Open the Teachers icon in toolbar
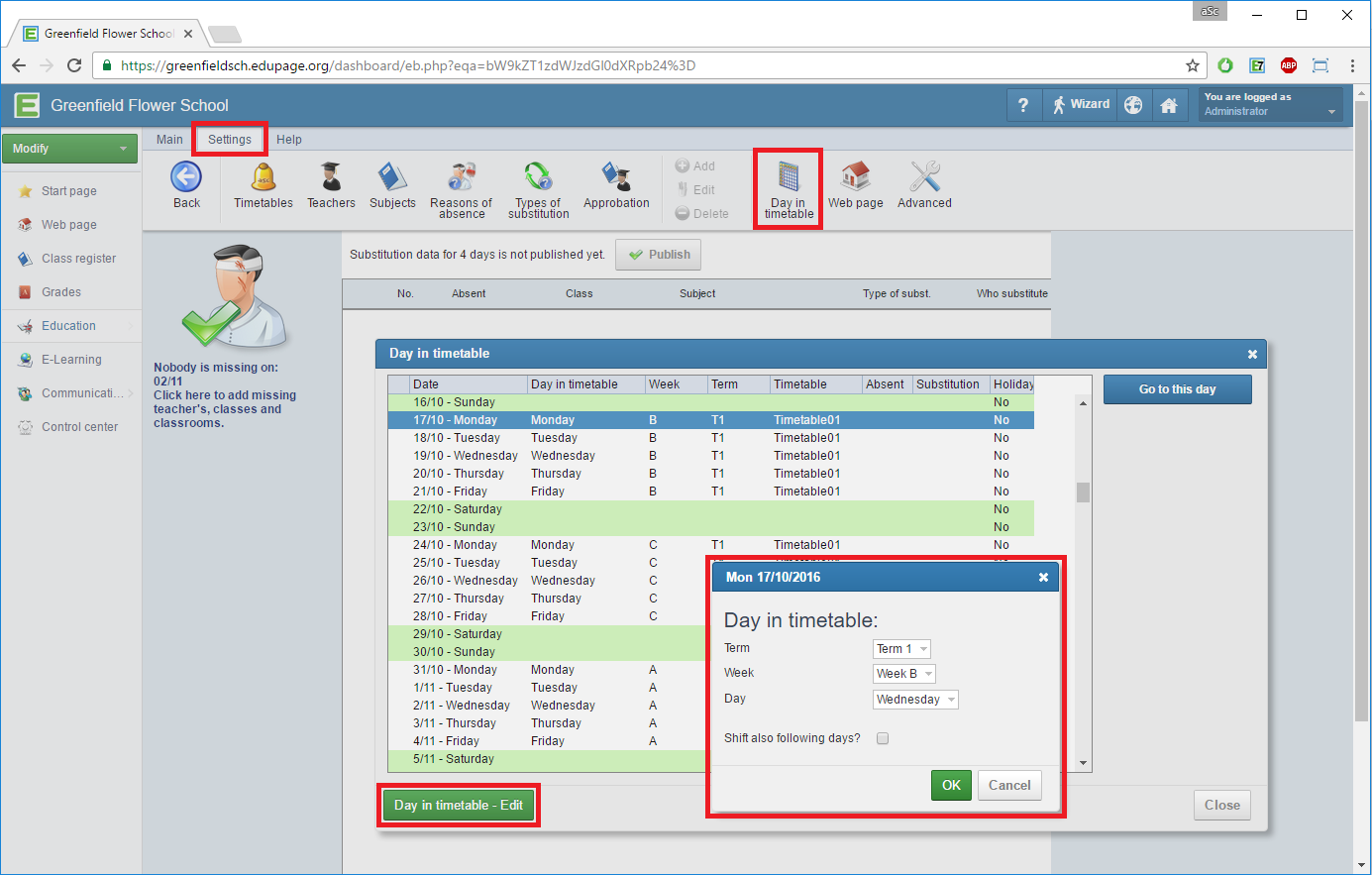Image resolution: width=1372 pixels, height=875 pixels. [x=331, y=178]
